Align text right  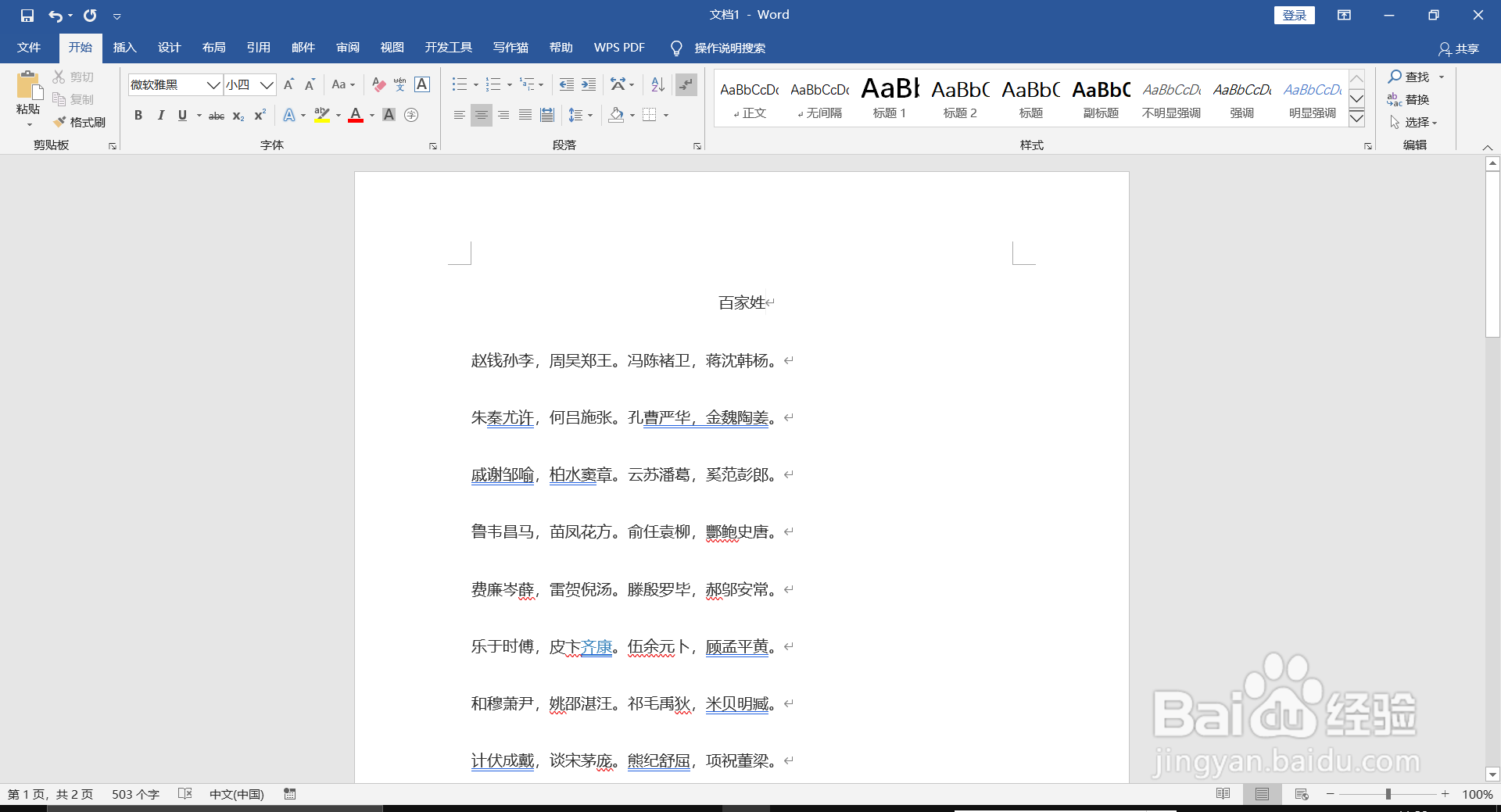(503, 116)
